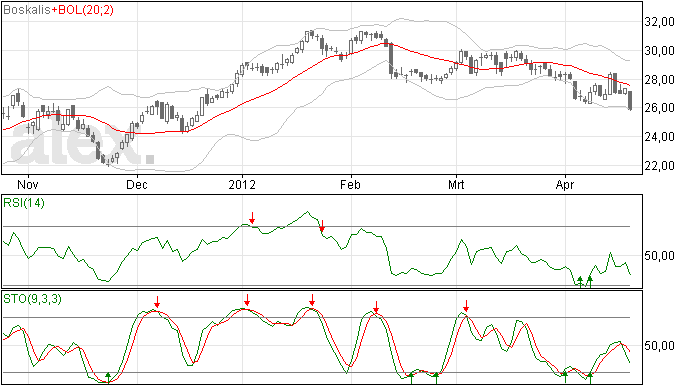Click the Feb date axis label
The width and height of the screenshot is (690, 387).
[x=350, y=184]
